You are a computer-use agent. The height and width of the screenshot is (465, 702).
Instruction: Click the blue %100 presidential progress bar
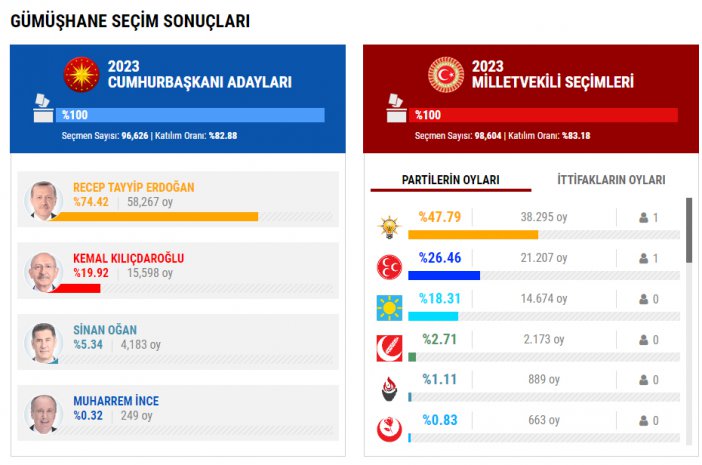tap(190, 115)
